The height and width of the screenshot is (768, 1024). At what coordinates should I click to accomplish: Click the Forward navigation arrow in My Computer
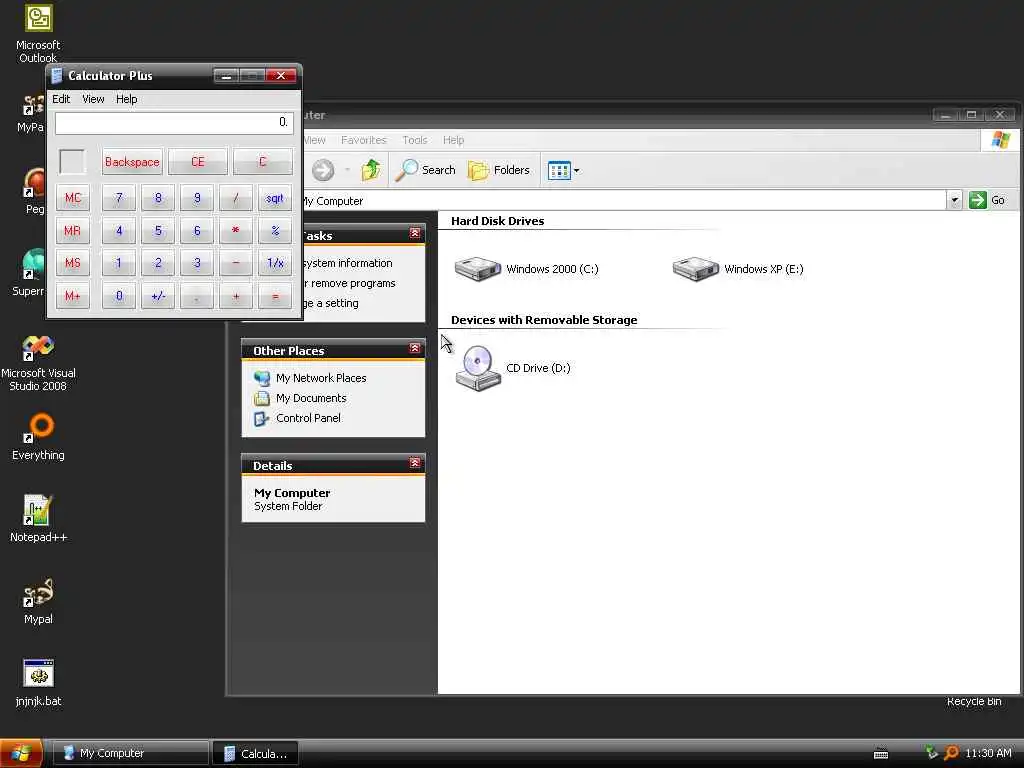point(323,170)
